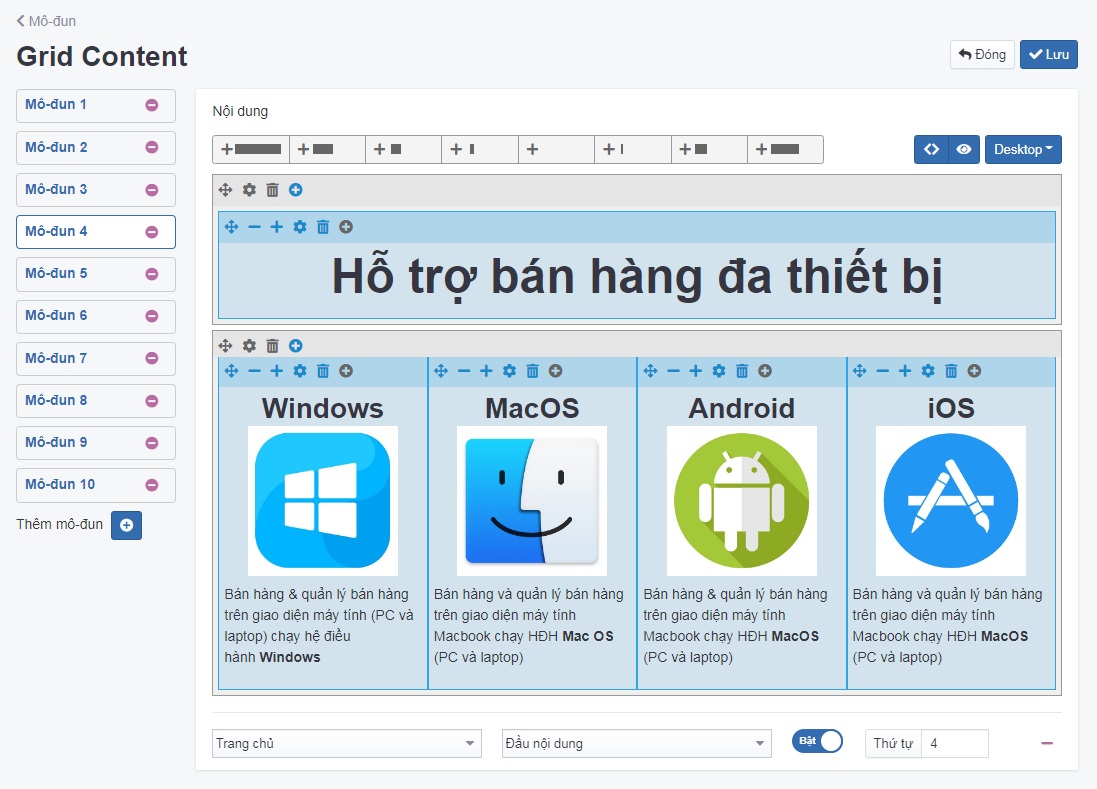Click the code view icon button

(x=931, y=149)
